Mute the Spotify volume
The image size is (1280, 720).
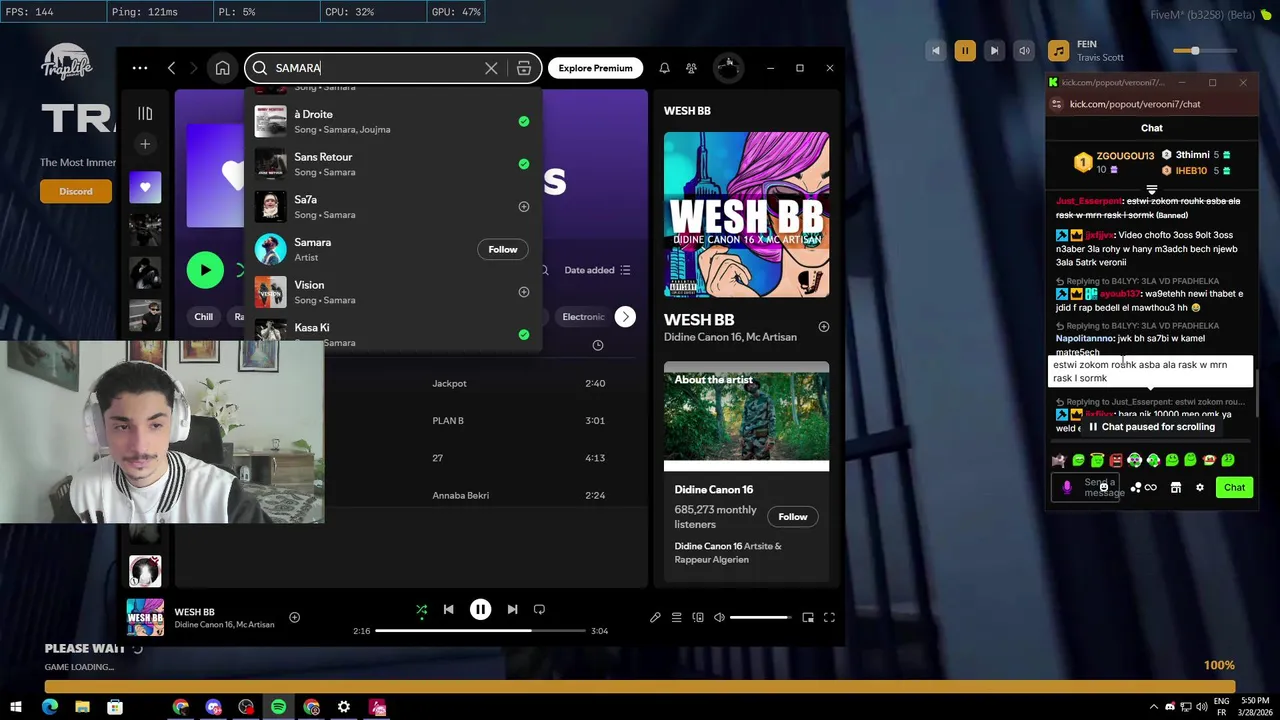pyautogui.click(x=719, y=618)
